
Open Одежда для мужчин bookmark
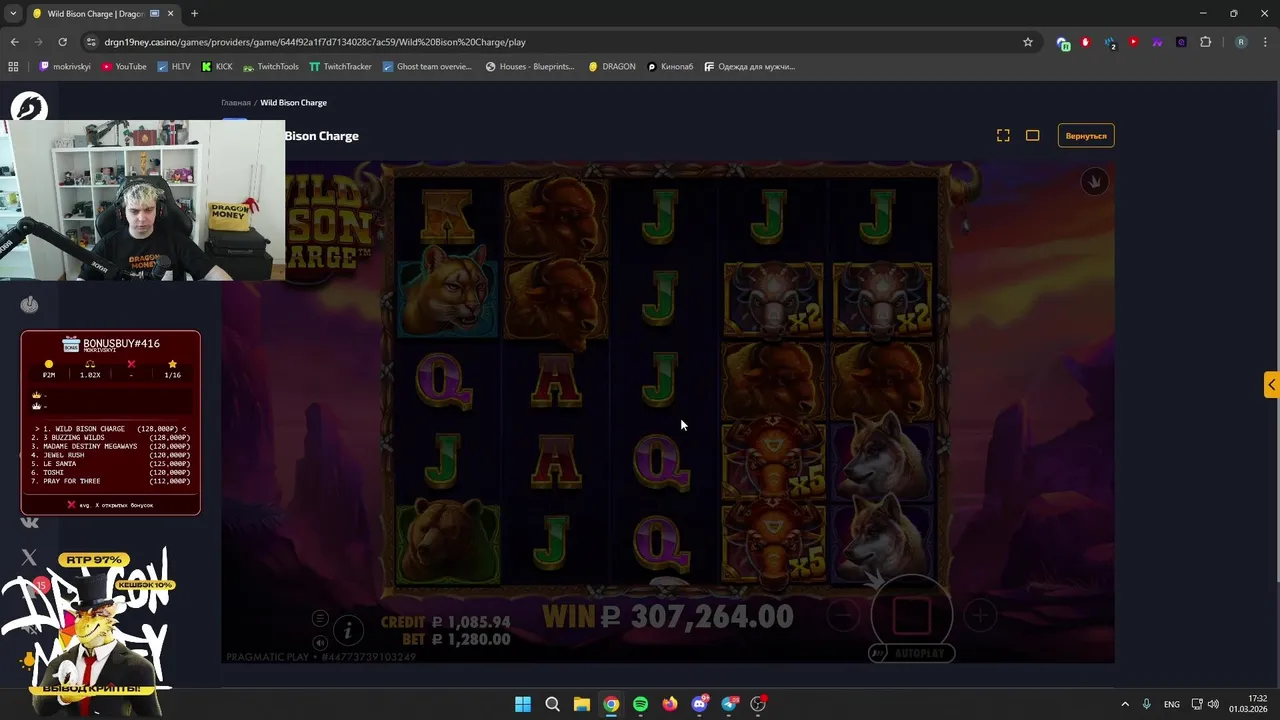click(750, 67)
